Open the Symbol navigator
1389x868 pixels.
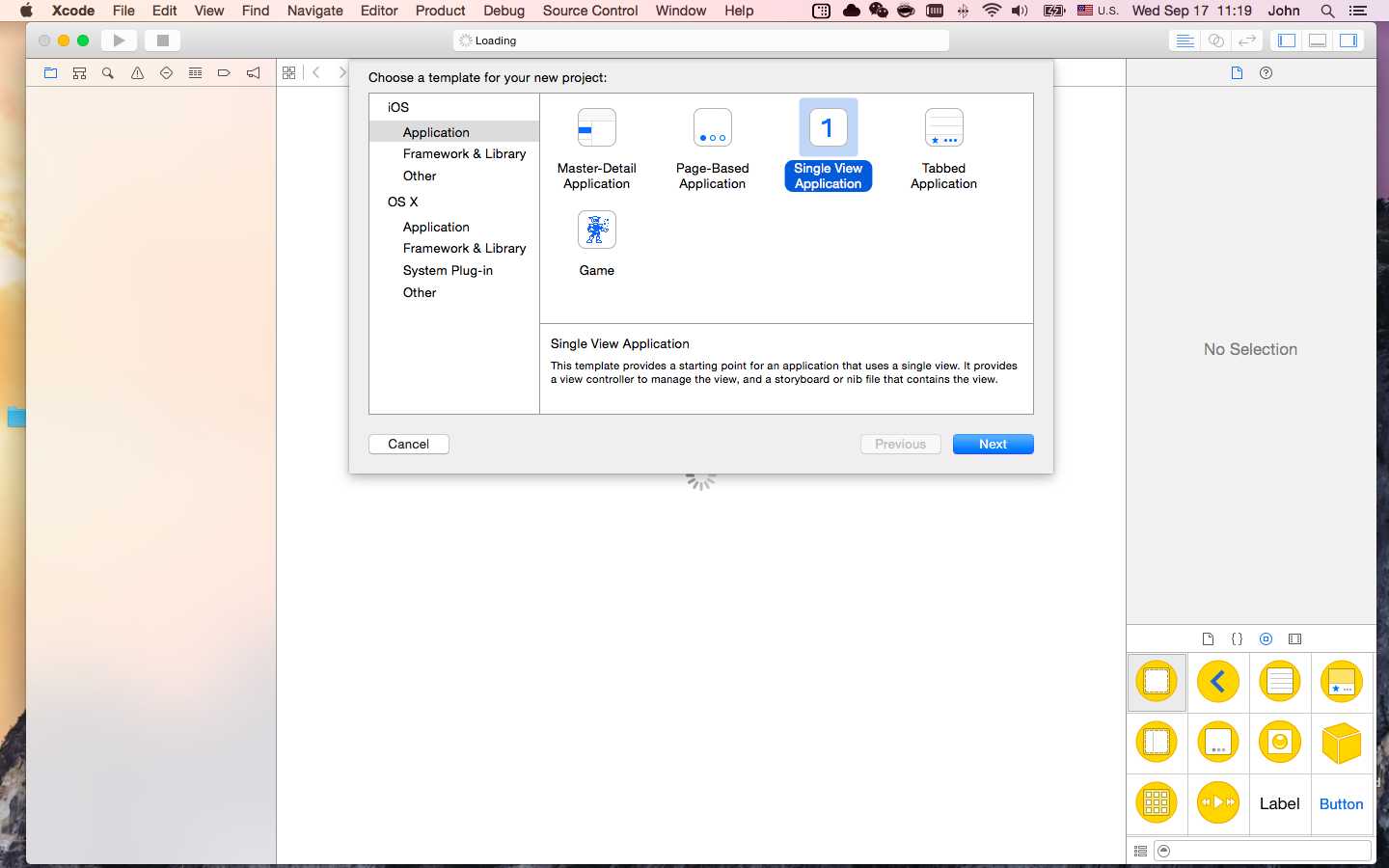pyautogui.click(x=79, y=72)
